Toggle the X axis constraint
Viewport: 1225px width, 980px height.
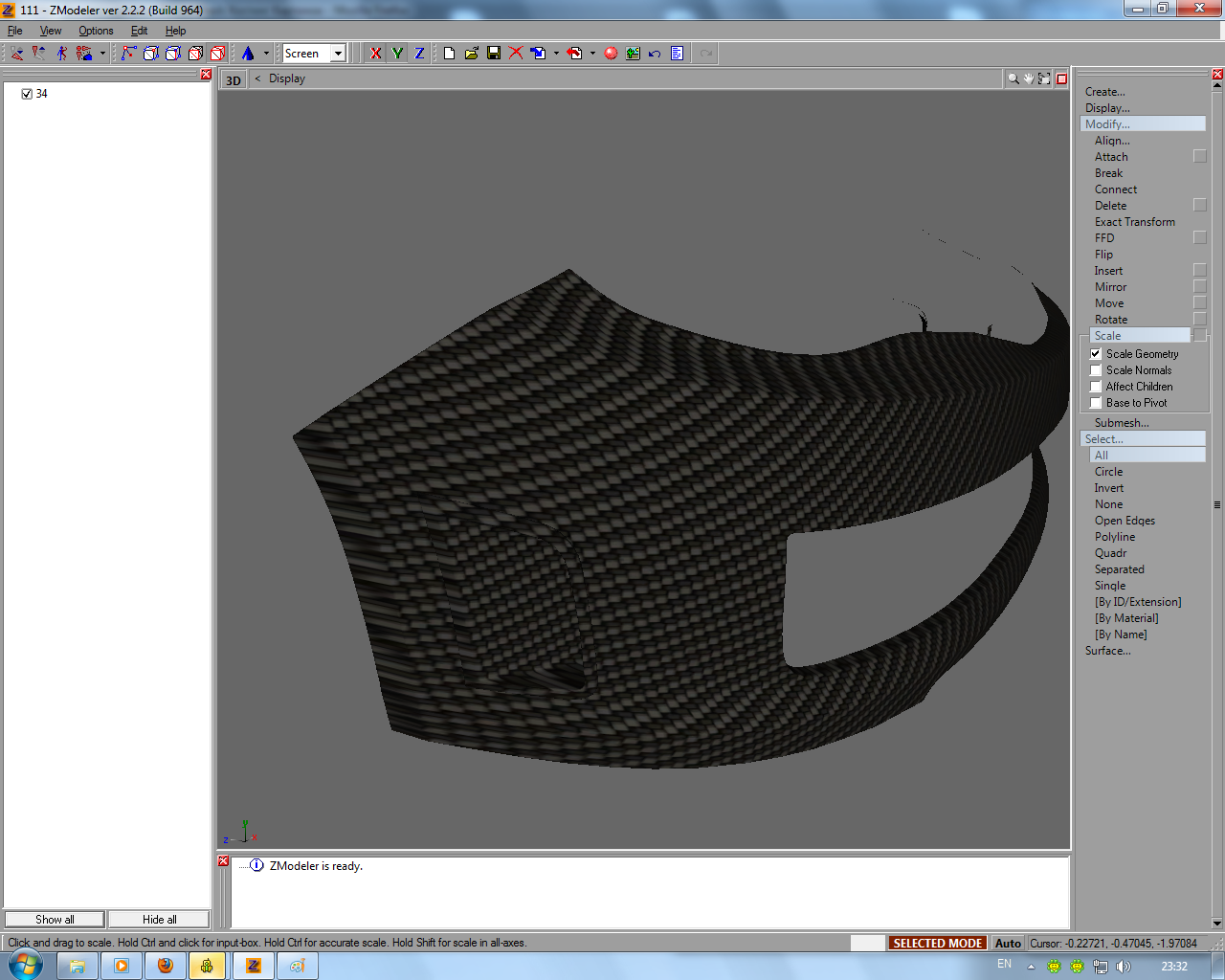pos(375,54)
